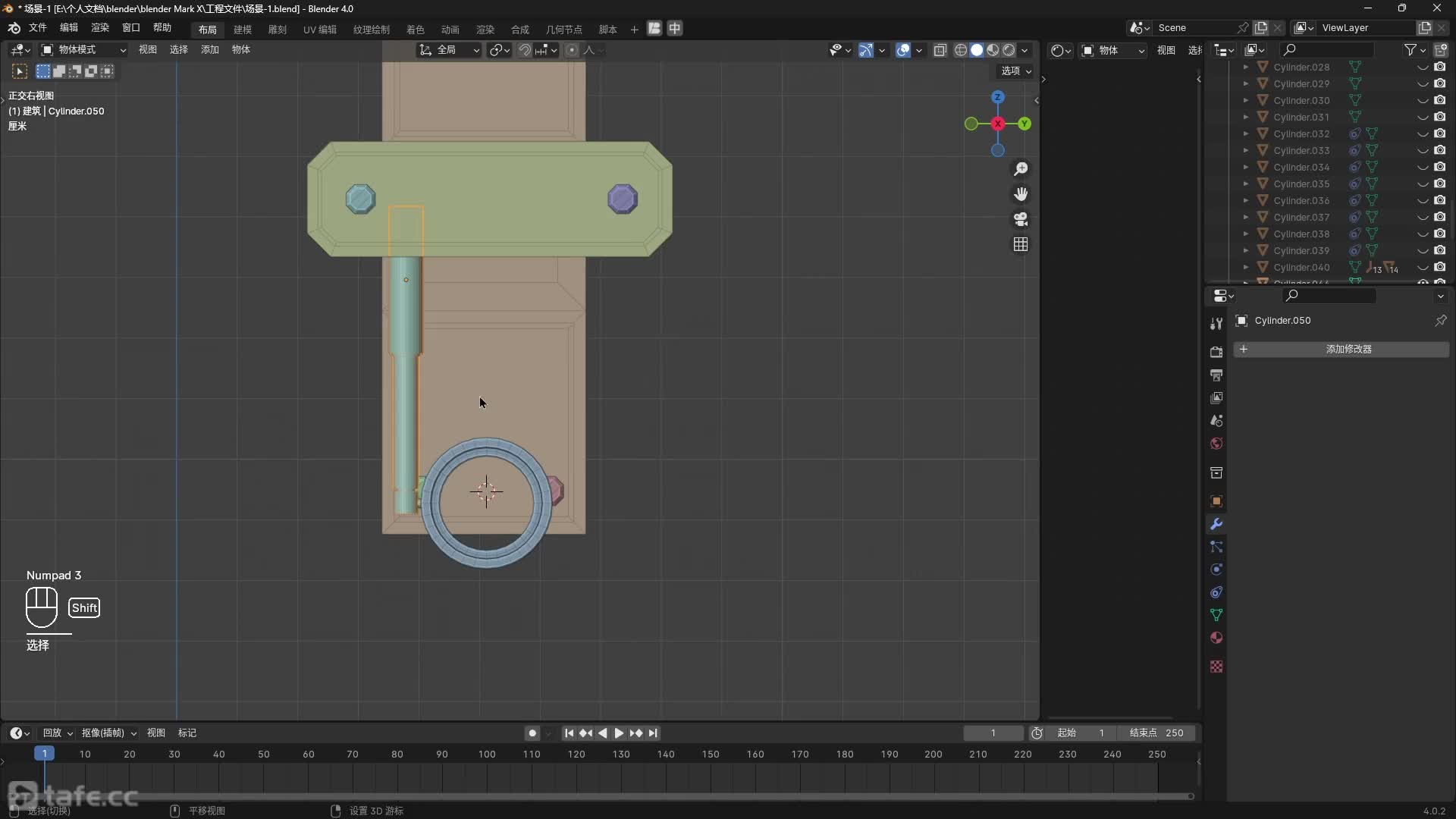
Task: Switch to rendered shading mode
Action: pos(1009,50)
